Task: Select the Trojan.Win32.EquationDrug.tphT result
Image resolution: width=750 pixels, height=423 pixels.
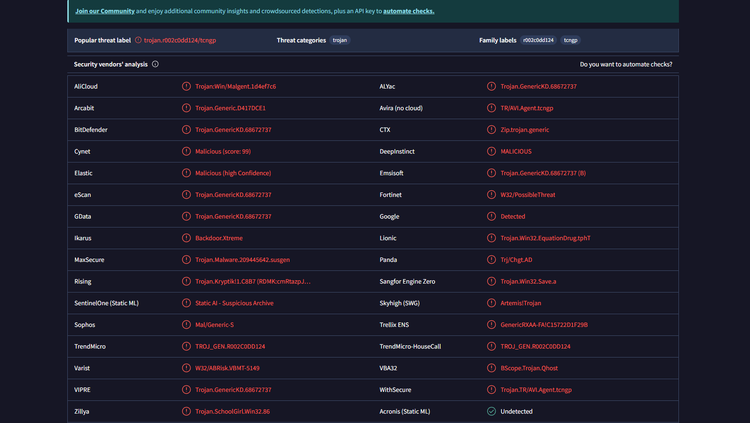Action: pyautogui.click(x=545, y=238)
